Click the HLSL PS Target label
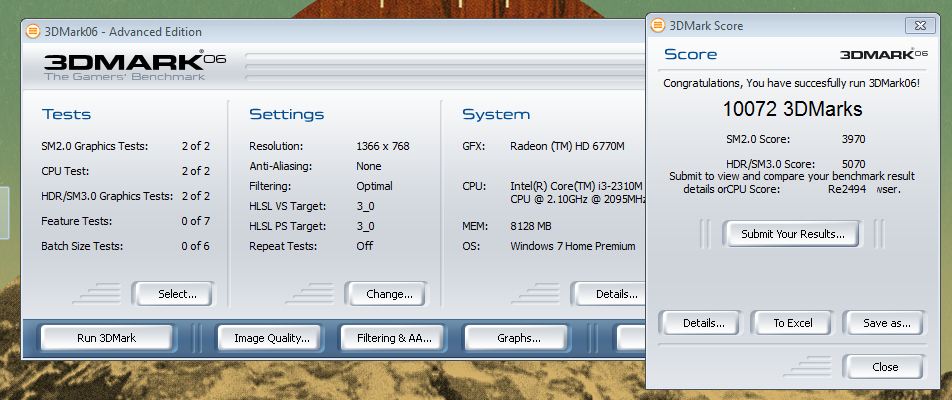The image size is (952, 400). (288, 226)
